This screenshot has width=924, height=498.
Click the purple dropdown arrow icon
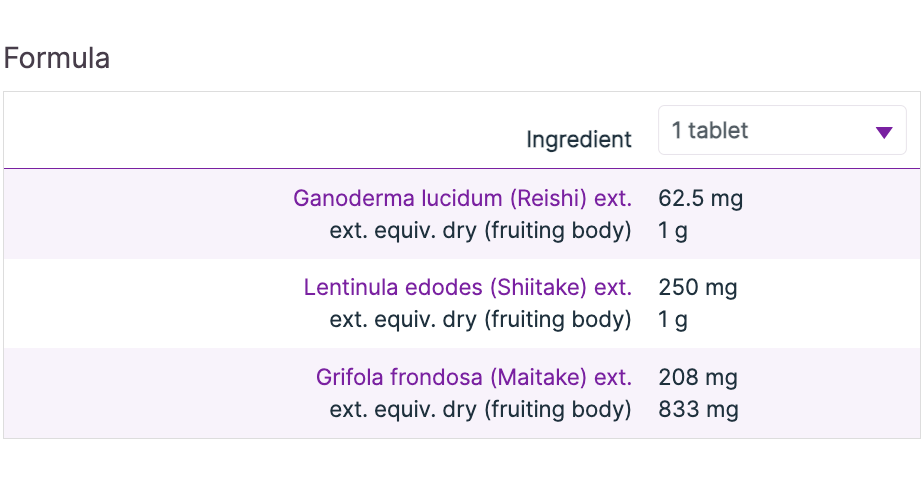[x=883, y=132]
